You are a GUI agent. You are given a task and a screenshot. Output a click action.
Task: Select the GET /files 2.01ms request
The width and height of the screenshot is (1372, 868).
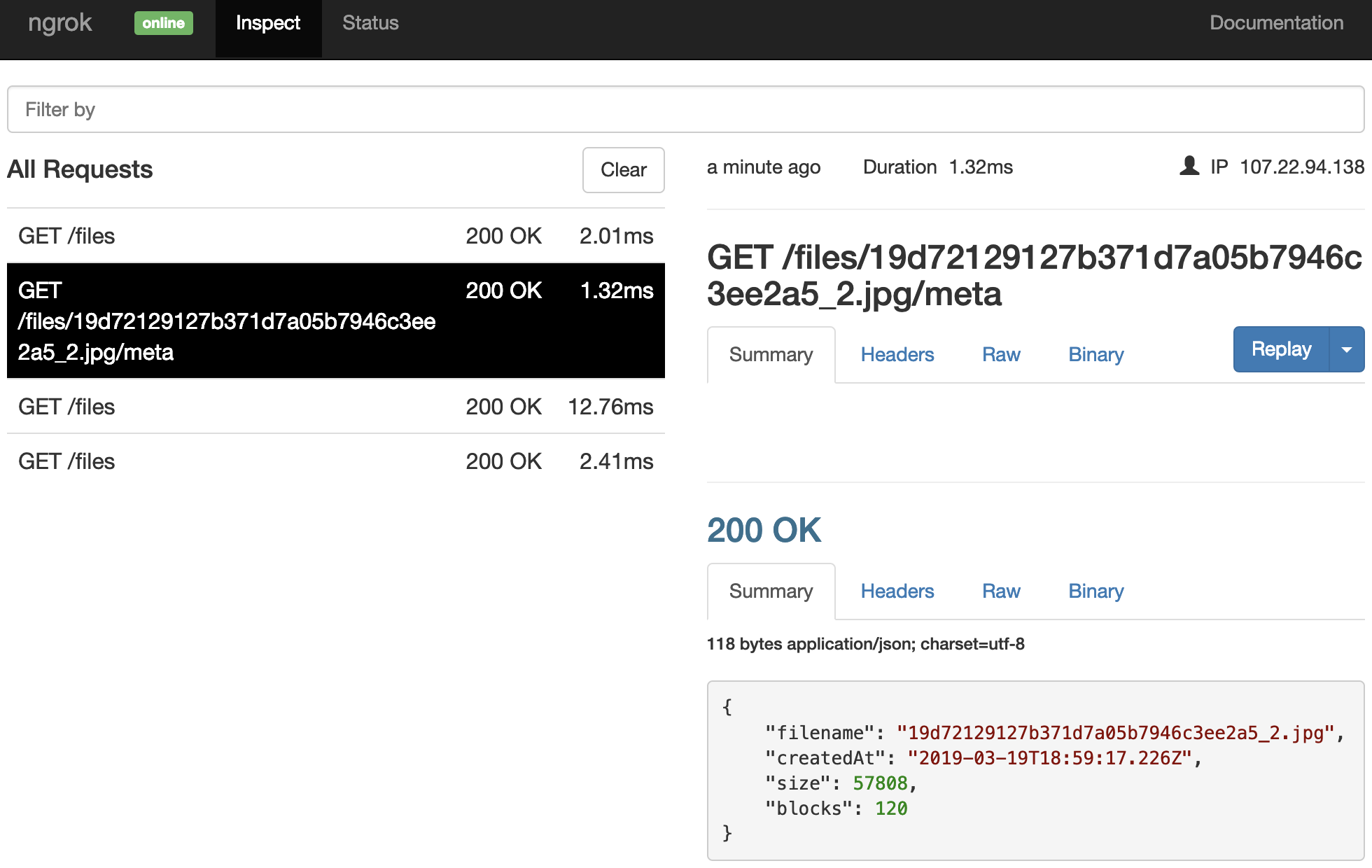point(335,236)
